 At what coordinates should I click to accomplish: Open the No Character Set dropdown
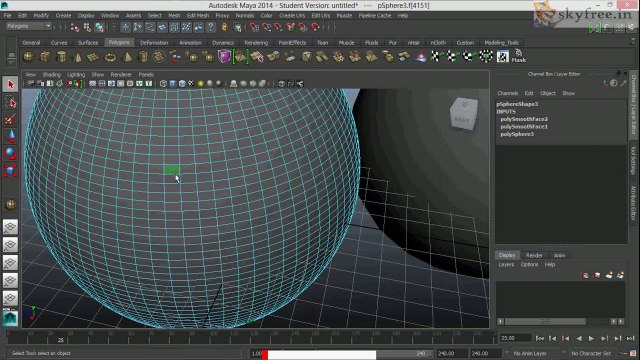tap(591, 353)
